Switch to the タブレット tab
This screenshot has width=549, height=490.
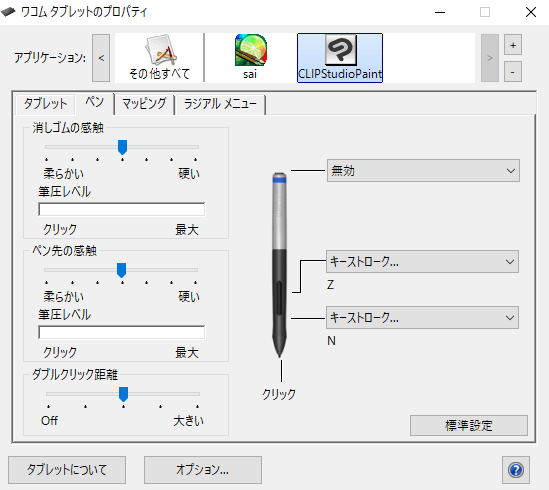[x=45, y=104]
